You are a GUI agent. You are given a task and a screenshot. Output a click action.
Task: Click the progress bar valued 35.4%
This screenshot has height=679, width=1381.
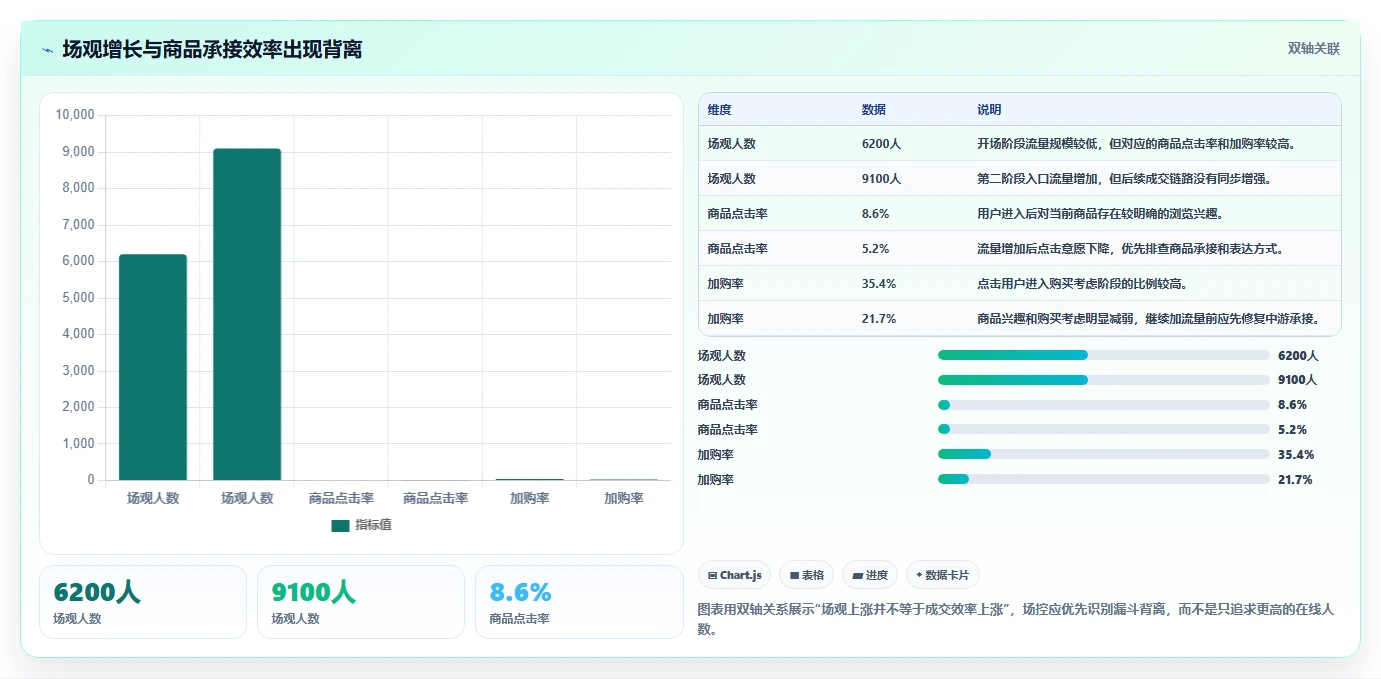(x=1104, y=454)
